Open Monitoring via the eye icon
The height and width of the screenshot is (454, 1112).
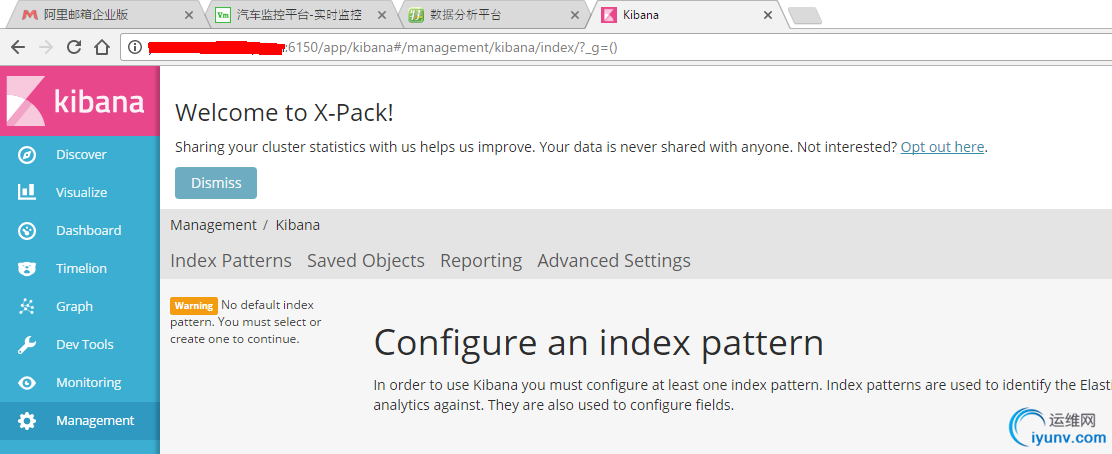pyautogui.click(x=27, y=383)
